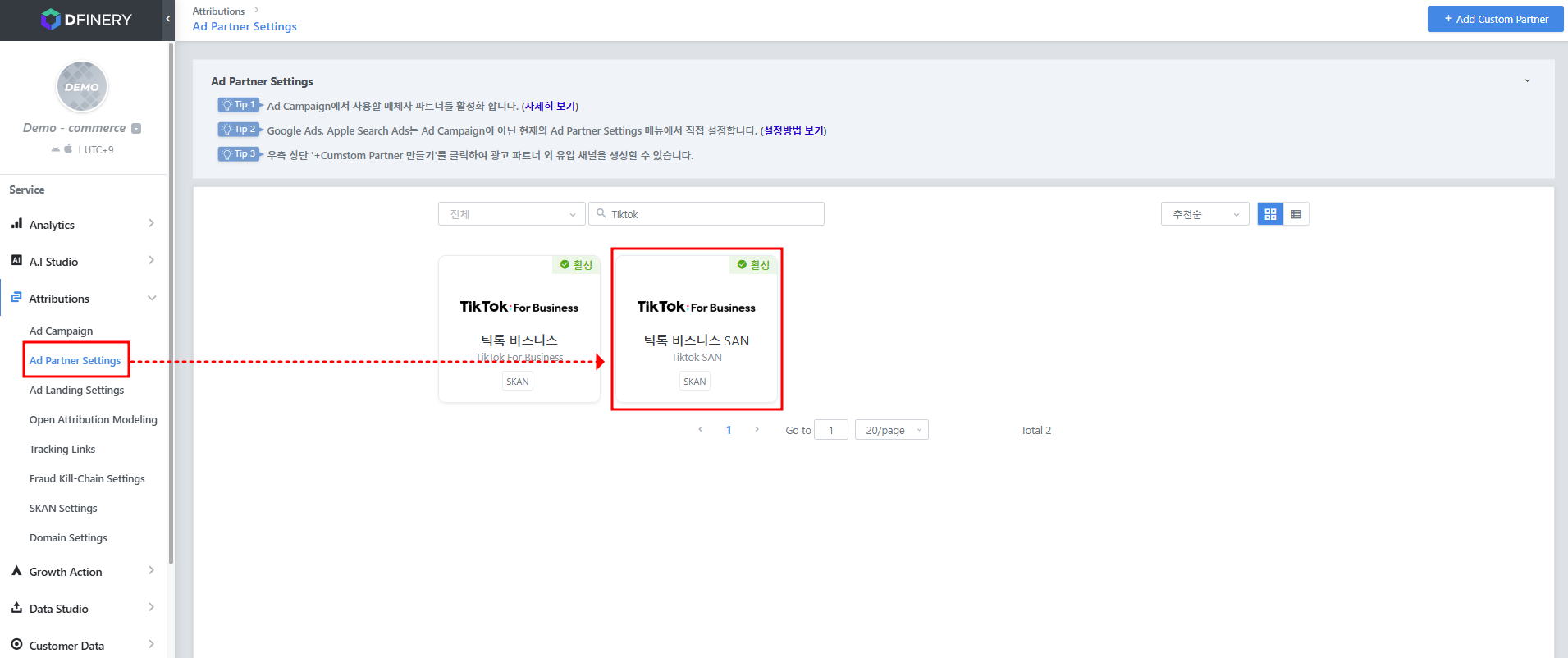1568x658 pixels.
Task: Click SKAN tag on 틱톡 비즈니스 card
Action: pyautogui.click(x=518, y=381)
